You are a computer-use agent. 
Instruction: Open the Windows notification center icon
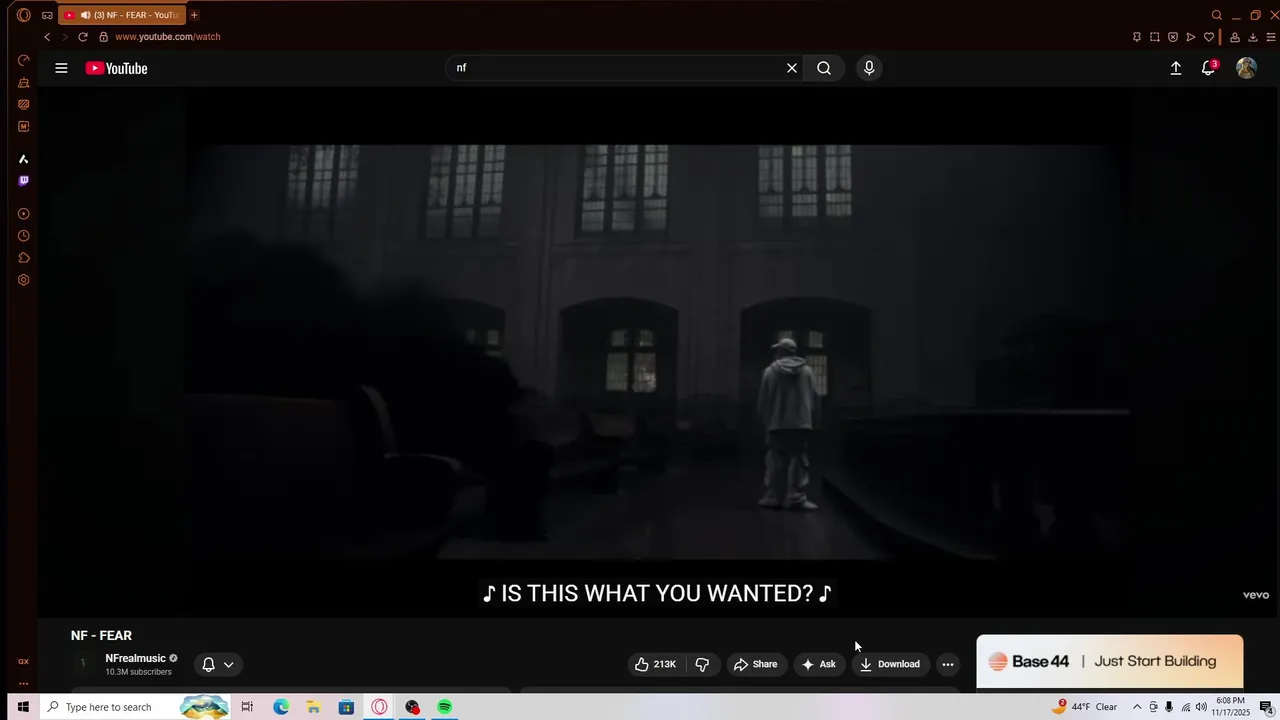pos(1266,707)
